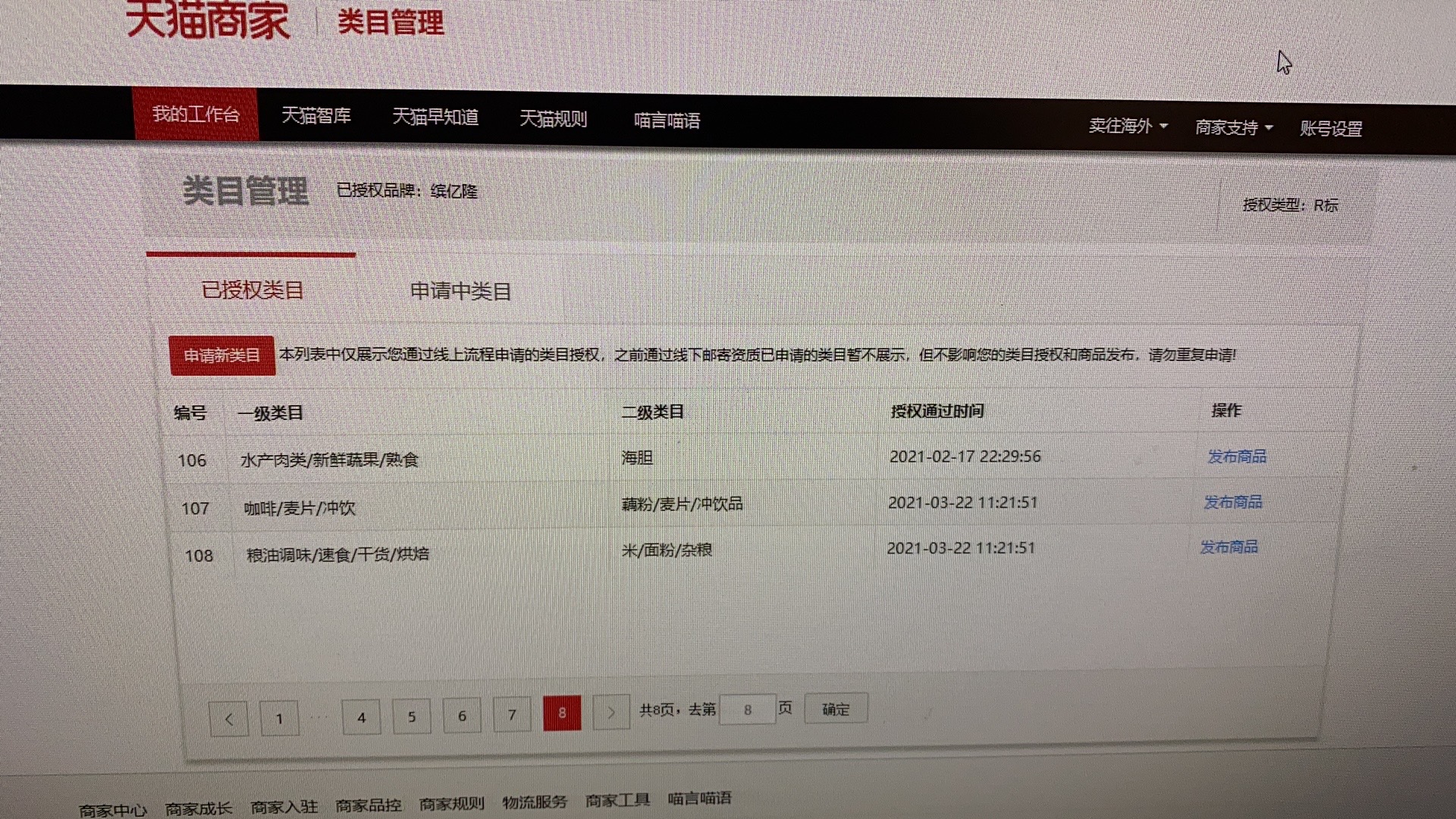Open the footer link 商家品控

click(x=369, y=805)
